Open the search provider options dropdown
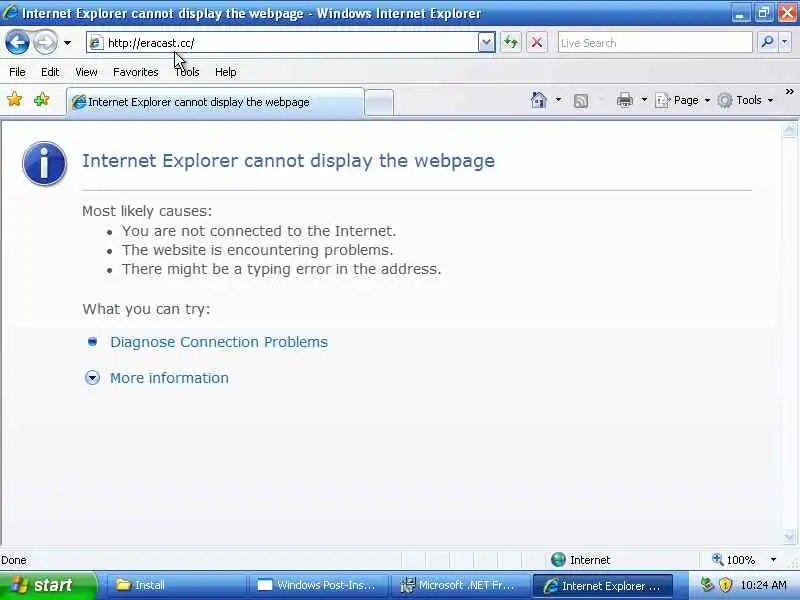 [x=785, y=43]
